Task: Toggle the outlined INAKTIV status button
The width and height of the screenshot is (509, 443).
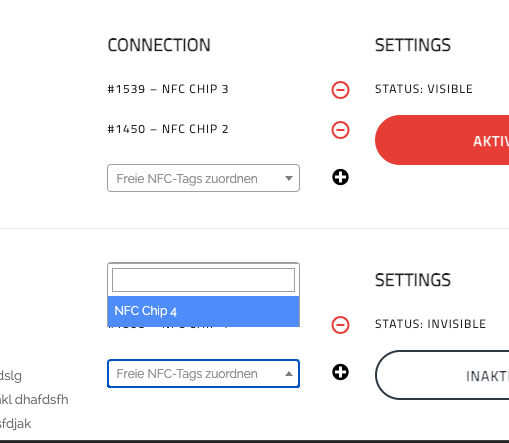Action: tap(442, 375)
